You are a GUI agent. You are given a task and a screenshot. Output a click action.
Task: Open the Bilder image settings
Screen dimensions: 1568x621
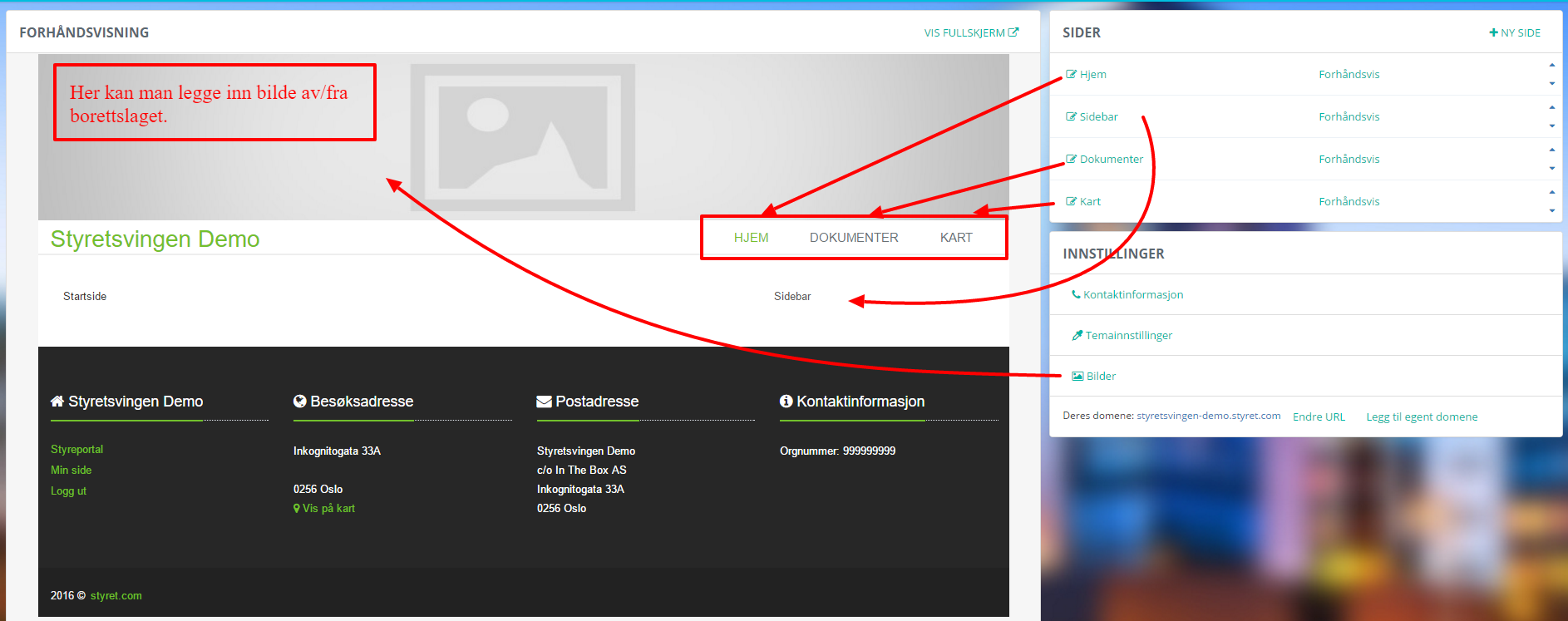pyautogui.click(x=1100, y=376)
